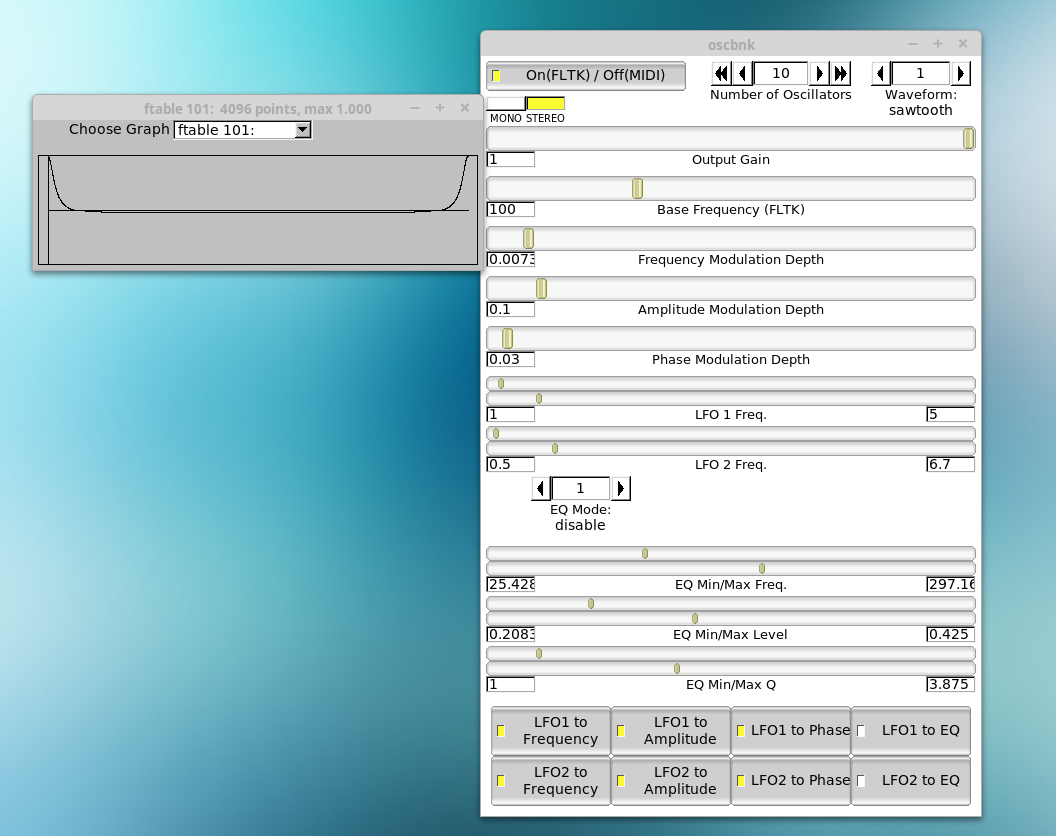Click the Output Gain slider handle

click(968, 139)
